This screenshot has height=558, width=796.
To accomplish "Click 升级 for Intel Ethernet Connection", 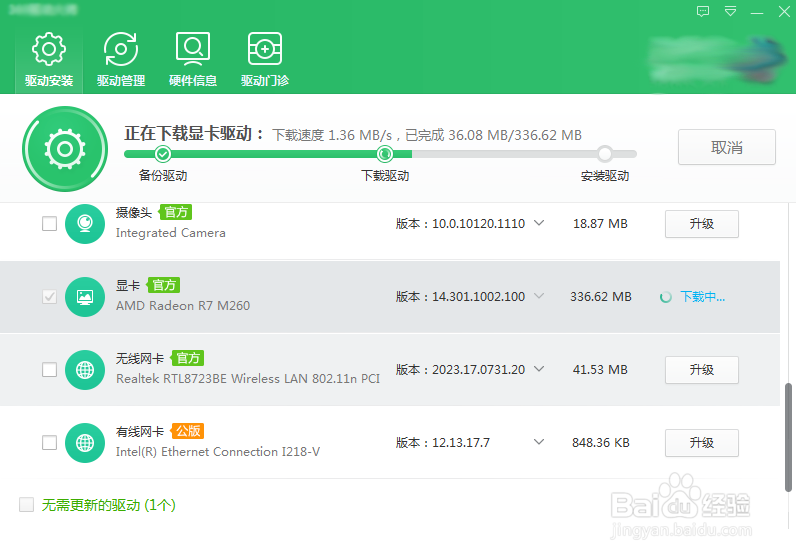I will pyautogui.click(x=702, y=443).
